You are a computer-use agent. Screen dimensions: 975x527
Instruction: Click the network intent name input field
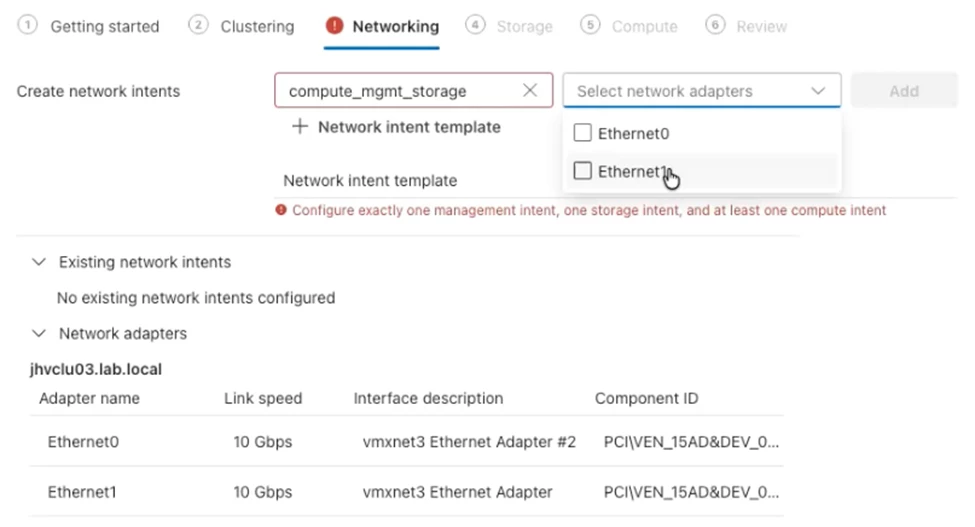[400, 91]
